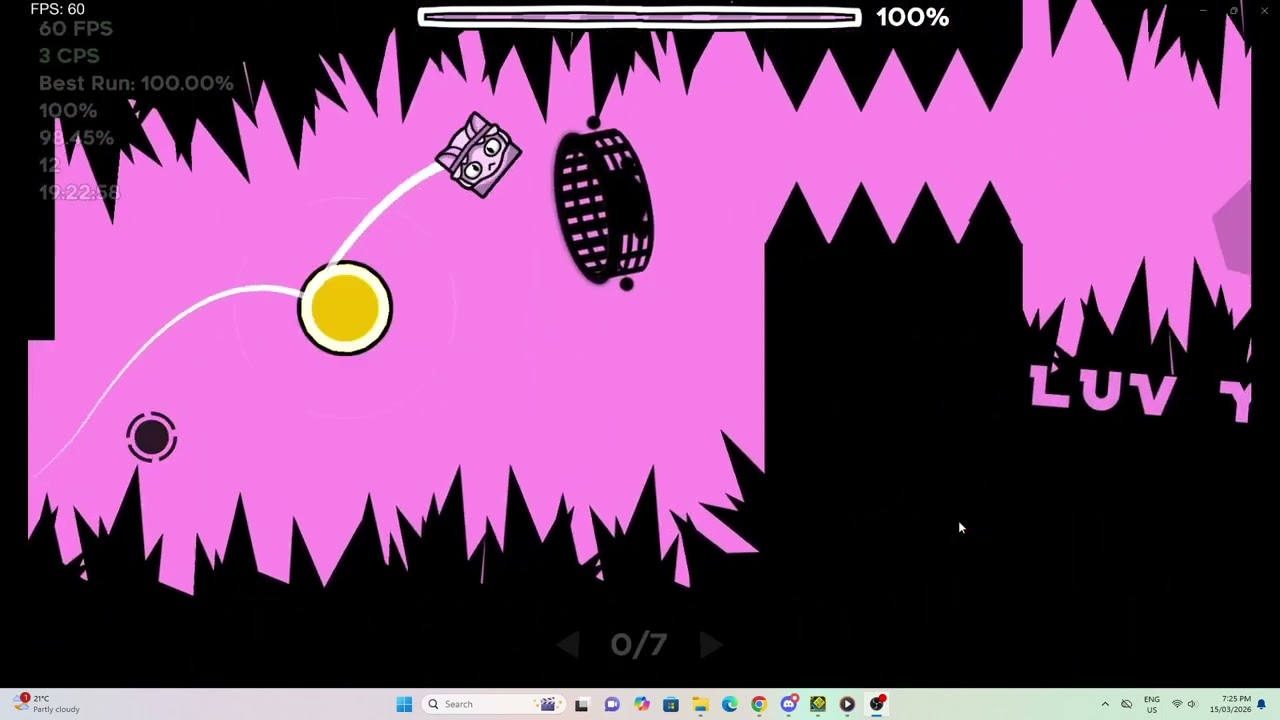The height and width of the screenshot is (720, 1280).
Task: Click the cloud sync off tray icon
Action: [1126, 704]
